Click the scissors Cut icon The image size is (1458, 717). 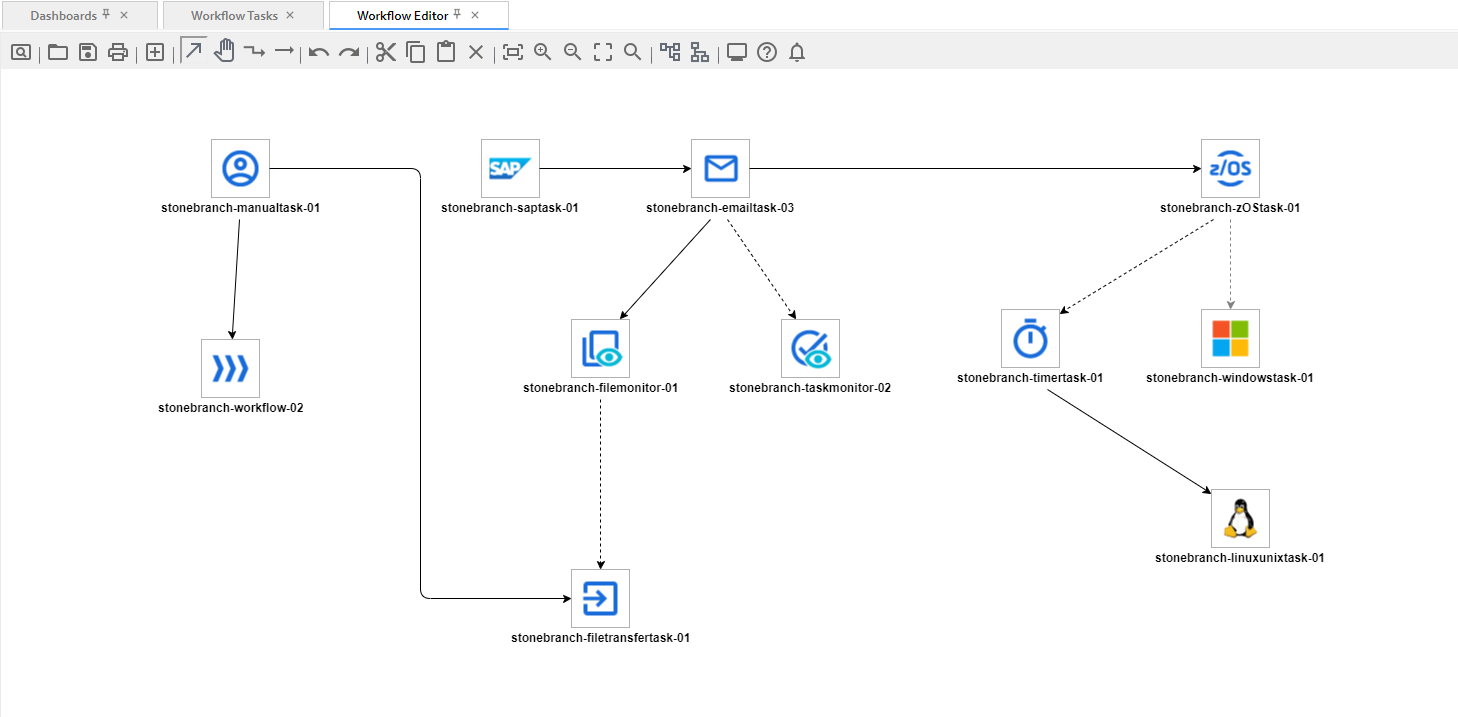tap(386, 52)
